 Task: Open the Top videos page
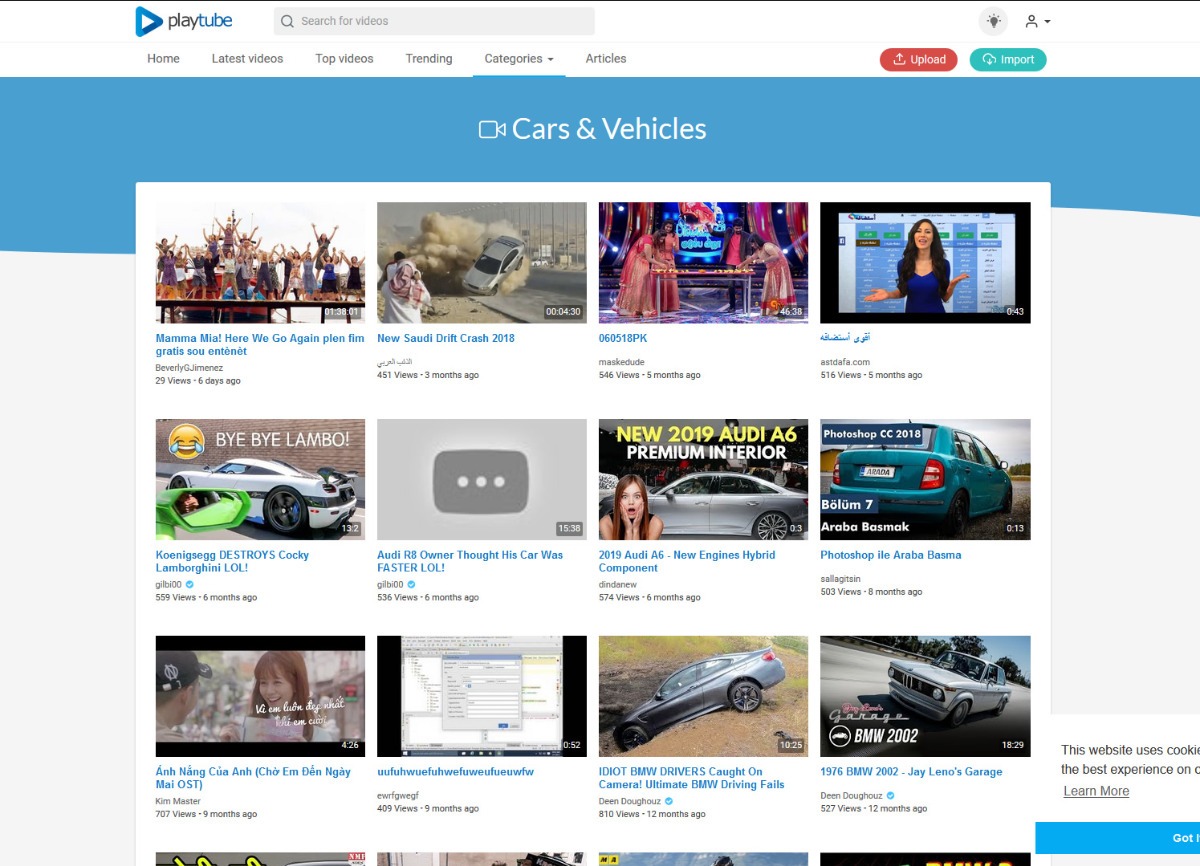[x=344, y=59]
